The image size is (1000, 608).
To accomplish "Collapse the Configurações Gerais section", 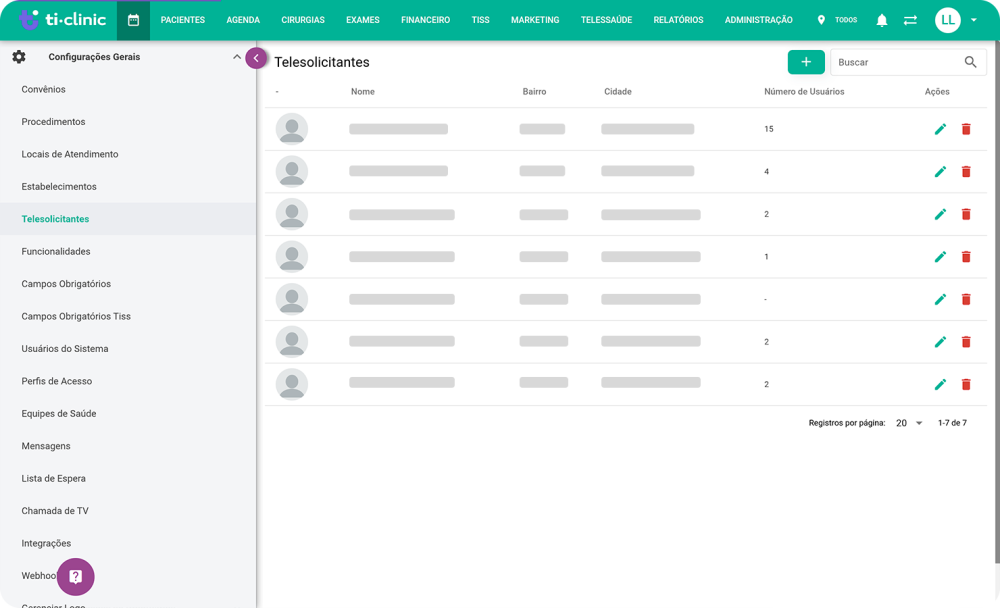I will pyautogui.click(x=237, y=57).
